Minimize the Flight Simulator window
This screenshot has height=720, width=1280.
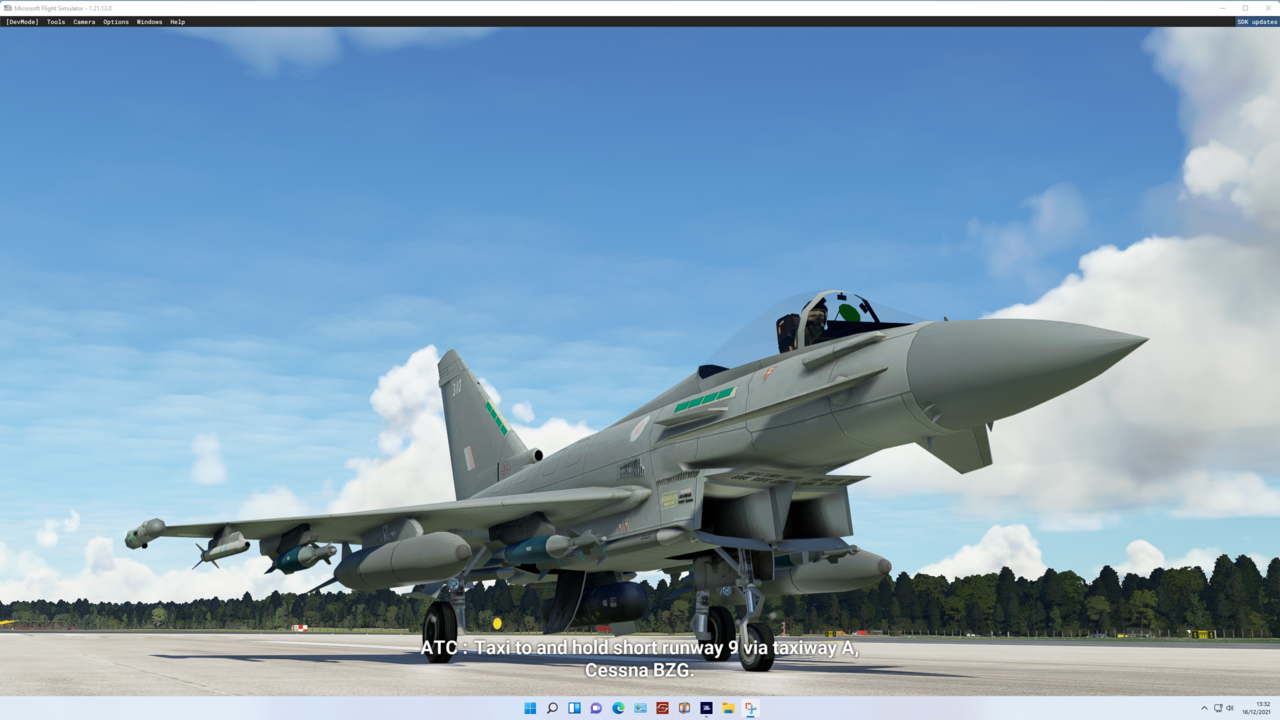[1222, 8]
